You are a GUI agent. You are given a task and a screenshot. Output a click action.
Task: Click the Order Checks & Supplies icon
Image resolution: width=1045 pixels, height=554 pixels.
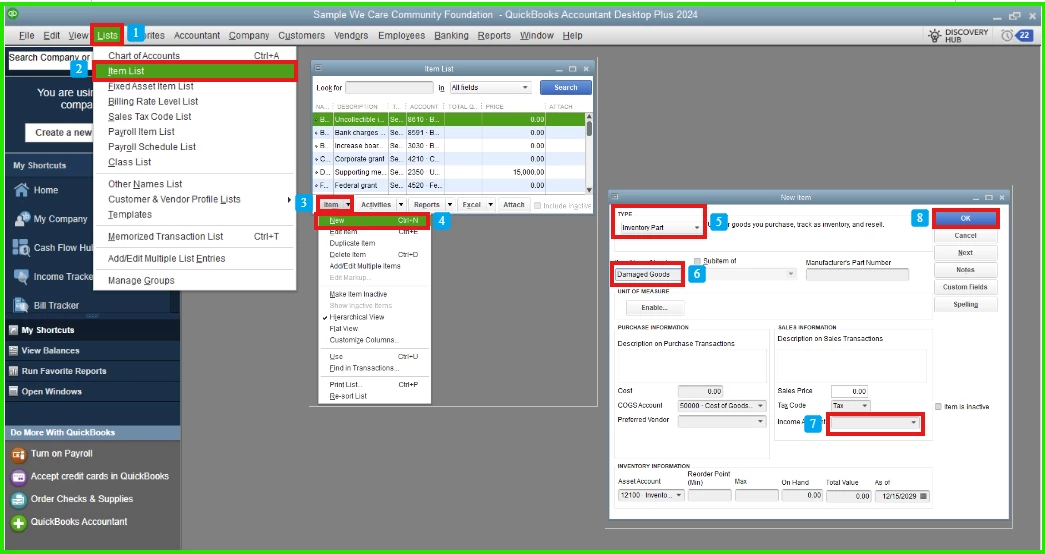(x=19, y=499)
